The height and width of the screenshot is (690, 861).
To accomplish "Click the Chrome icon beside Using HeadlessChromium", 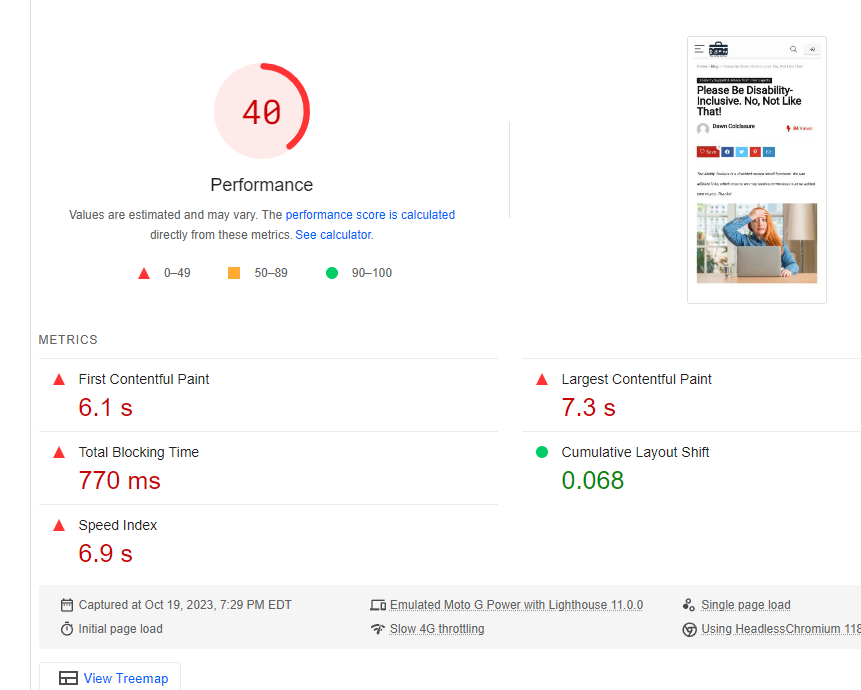I will [689, 629].
